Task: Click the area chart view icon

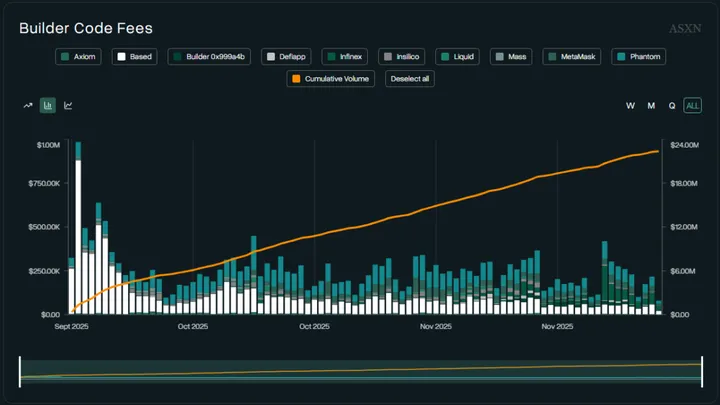Action: 68,105
